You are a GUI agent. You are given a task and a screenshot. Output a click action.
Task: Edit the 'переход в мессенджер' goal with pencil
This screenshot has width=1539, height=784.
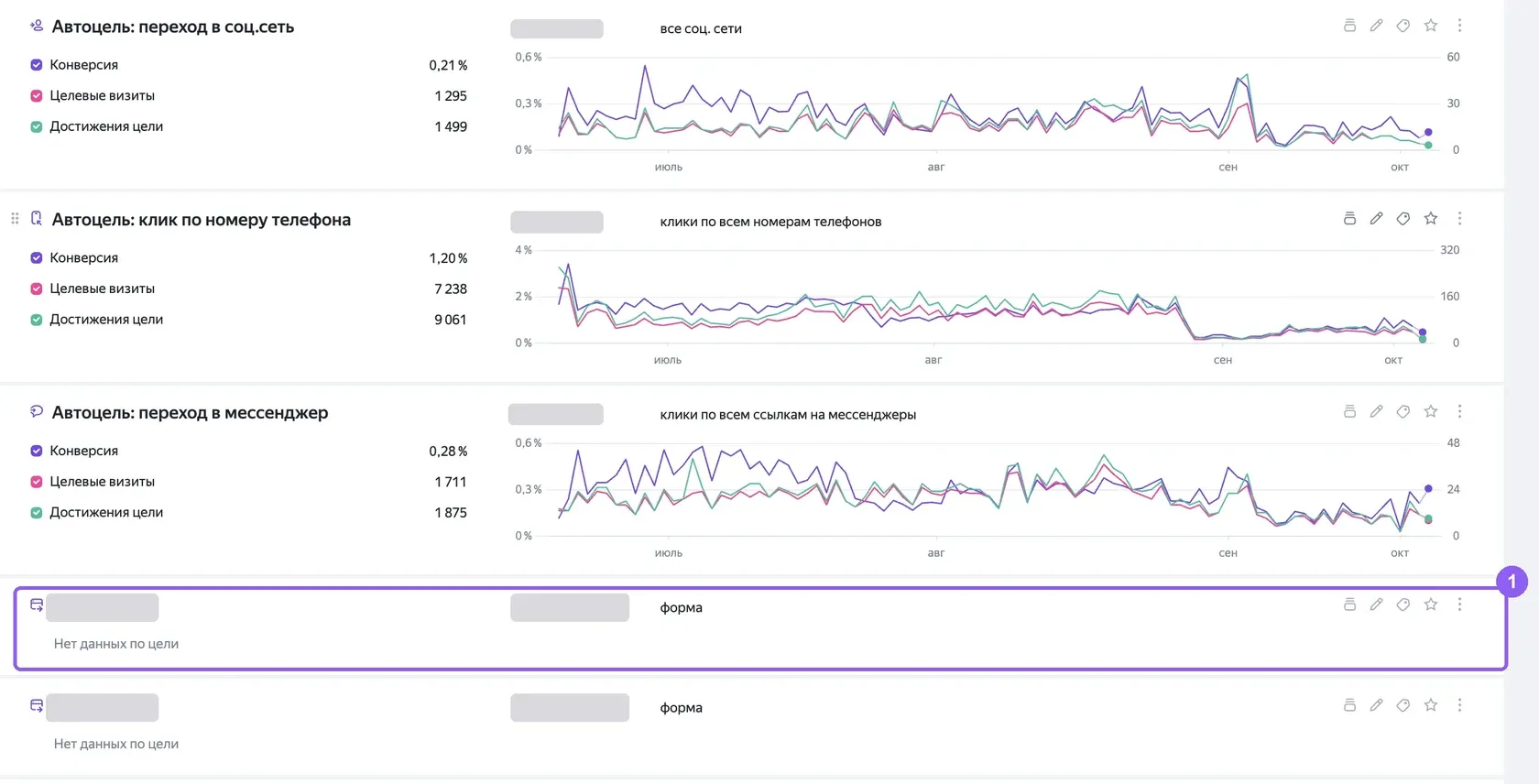click(1376, 412)
